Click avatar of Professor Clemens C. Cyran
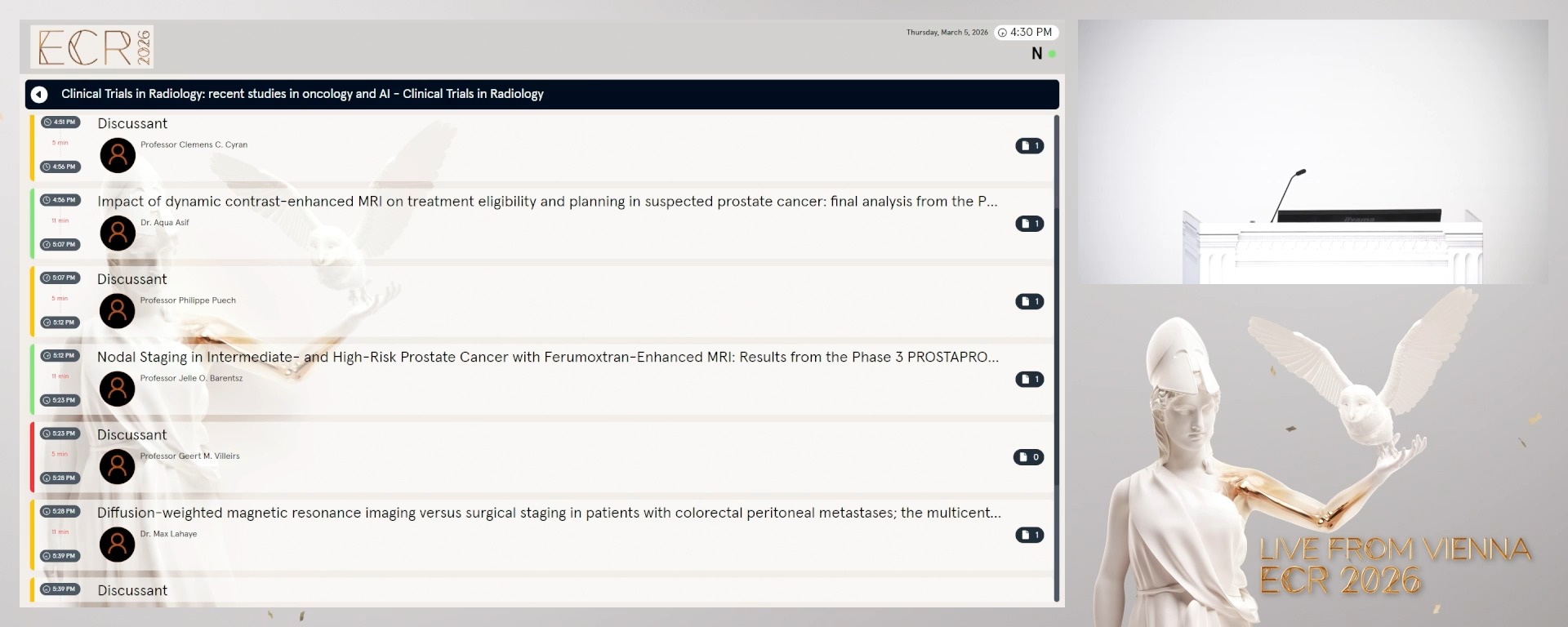 [118, 155]
